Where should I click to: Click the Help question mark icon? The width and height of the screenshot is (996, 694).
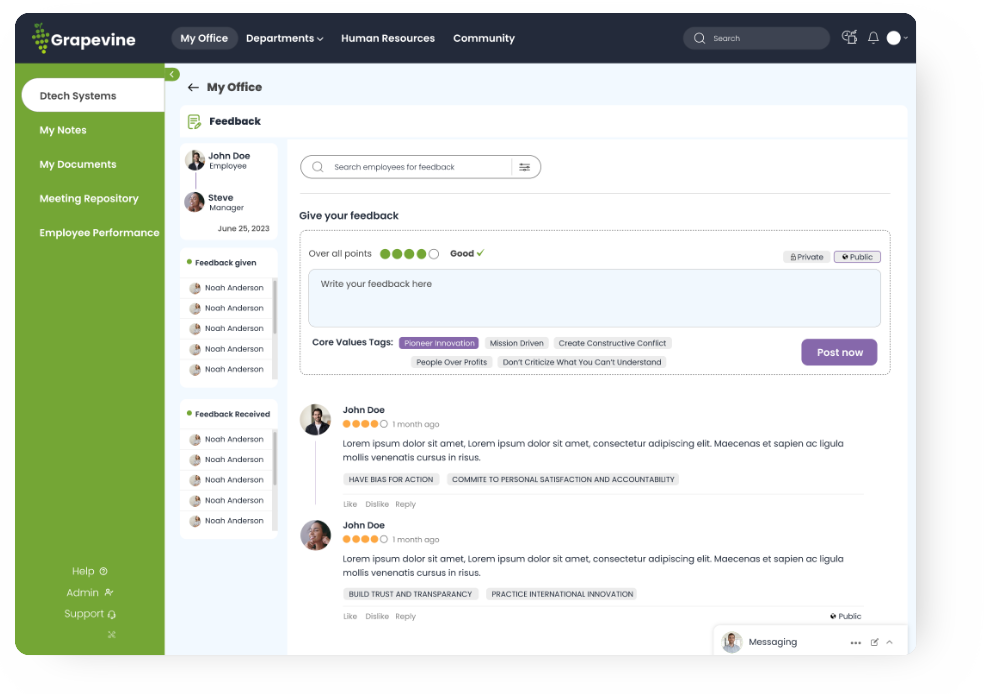click(103, 571)
